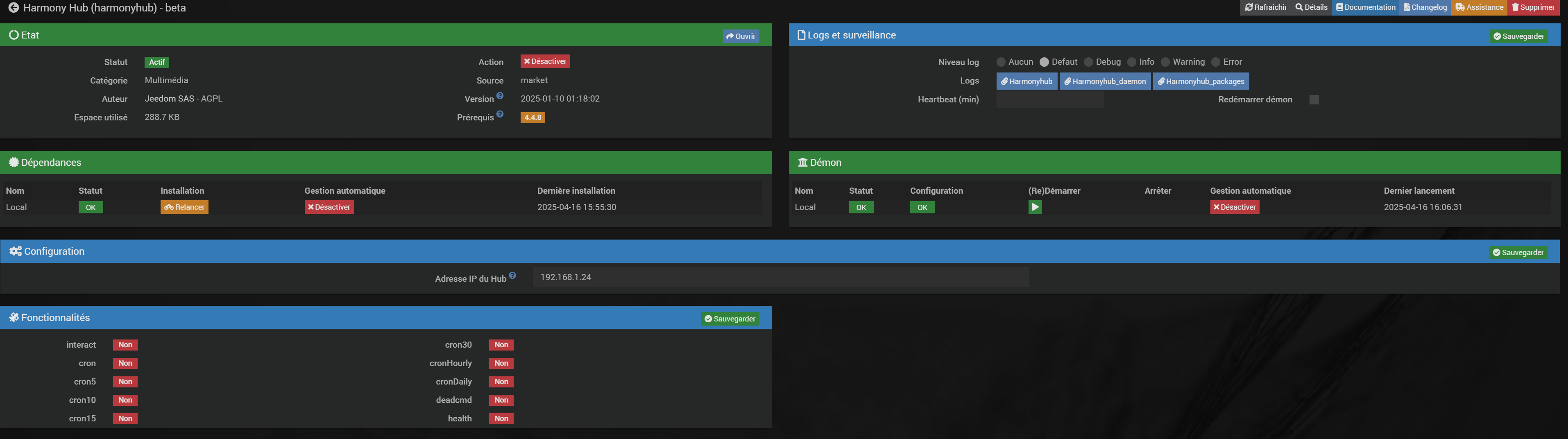Select the Aucun log level
The height and width of the screenshot is (439, 1568).
click(1001, 62)
